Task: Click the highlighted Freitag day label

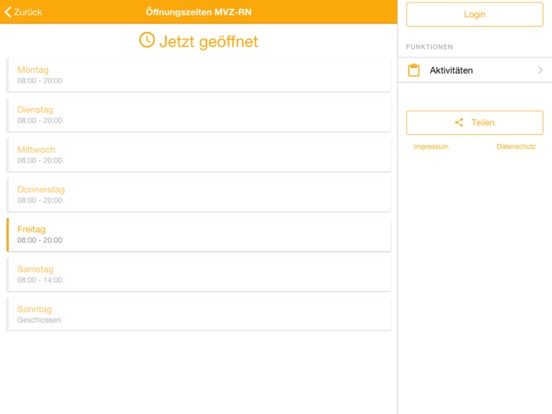Action: coord(31,229)
